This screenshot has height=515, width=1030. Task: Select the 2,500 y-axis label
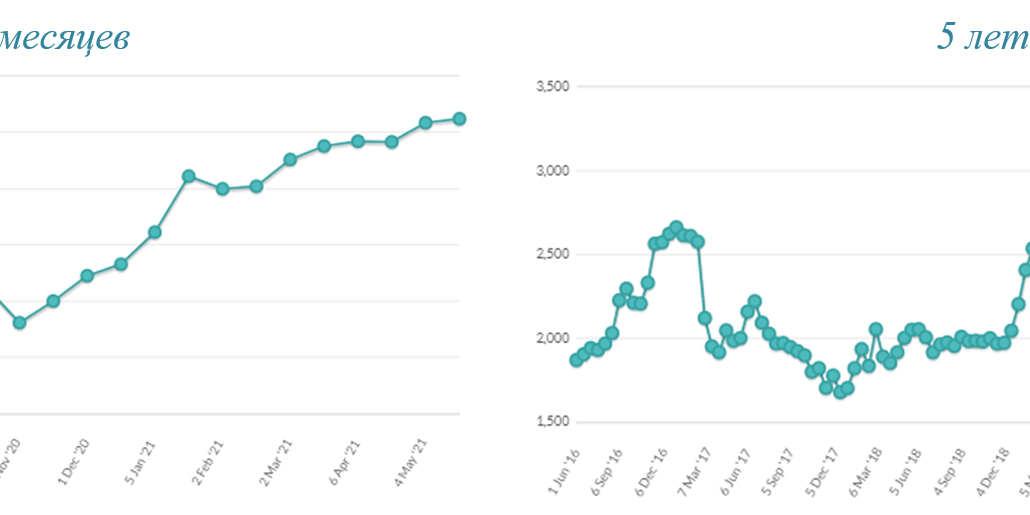coord(553,254)
